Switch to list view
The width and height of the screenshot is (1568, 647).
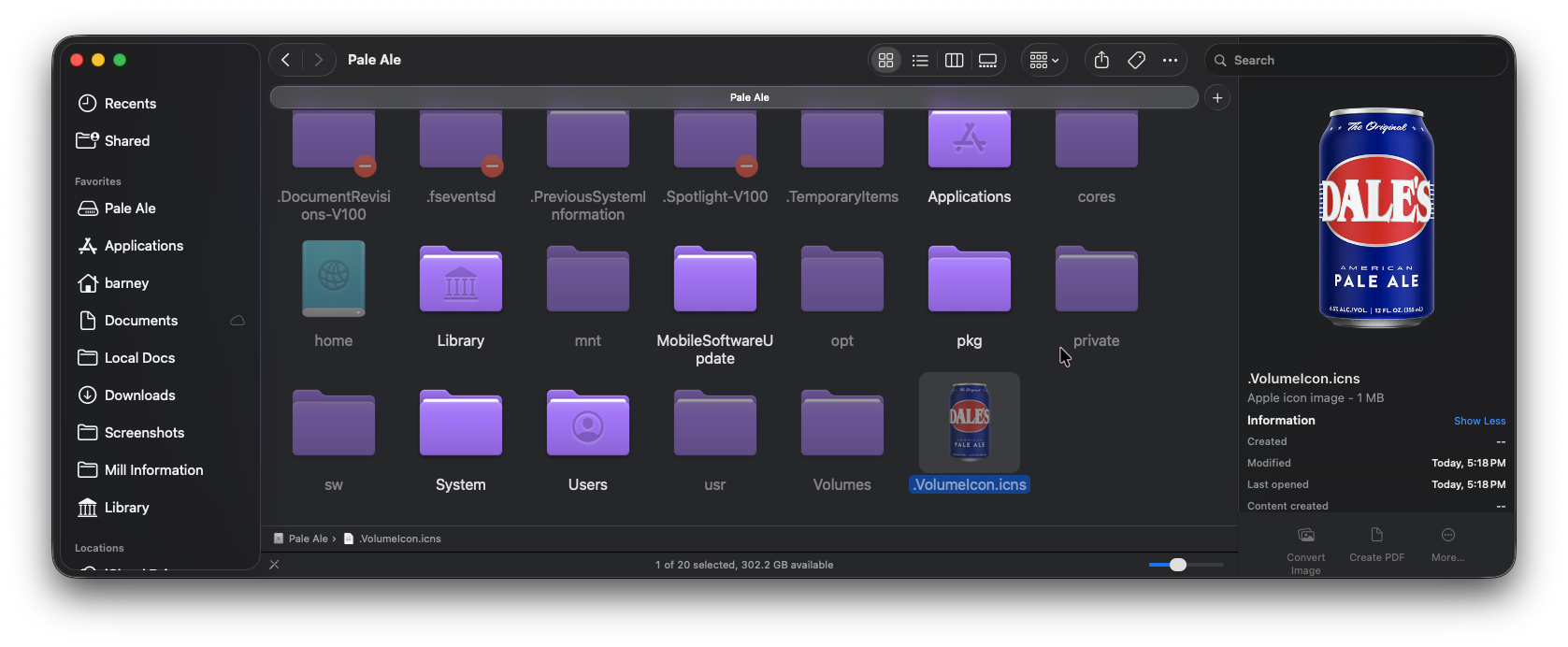coord(920,60)
